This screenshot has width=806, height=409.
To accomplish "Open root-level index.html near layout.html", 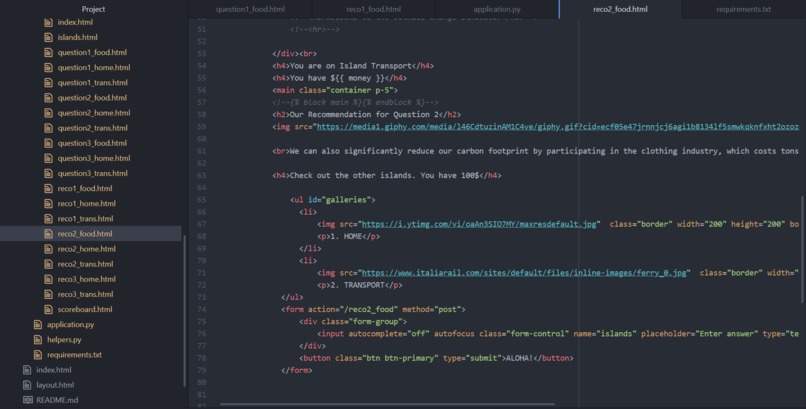I will (x=54, y=370).
